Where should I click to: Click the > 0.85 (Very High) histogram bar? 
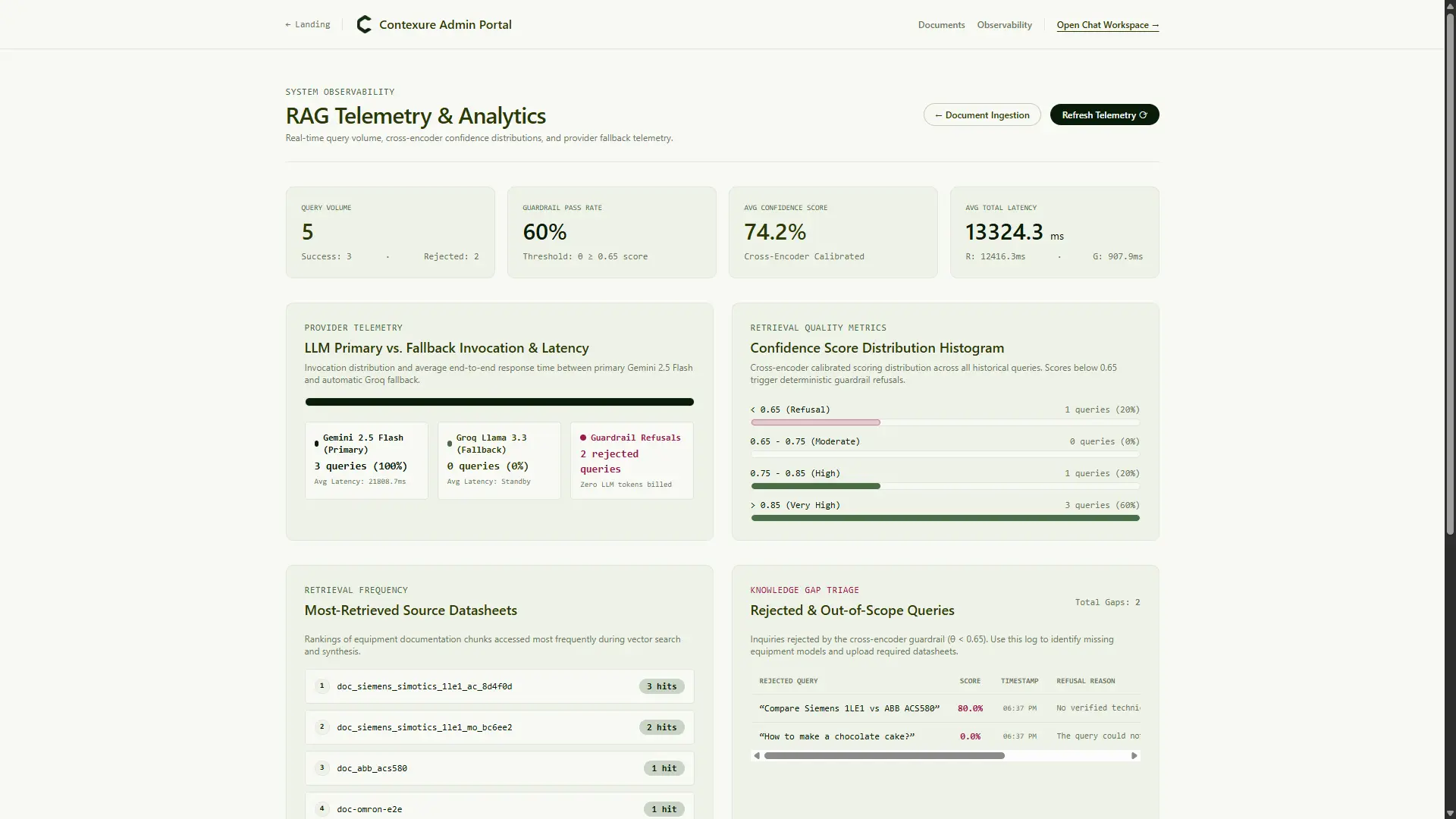[945, 518]
